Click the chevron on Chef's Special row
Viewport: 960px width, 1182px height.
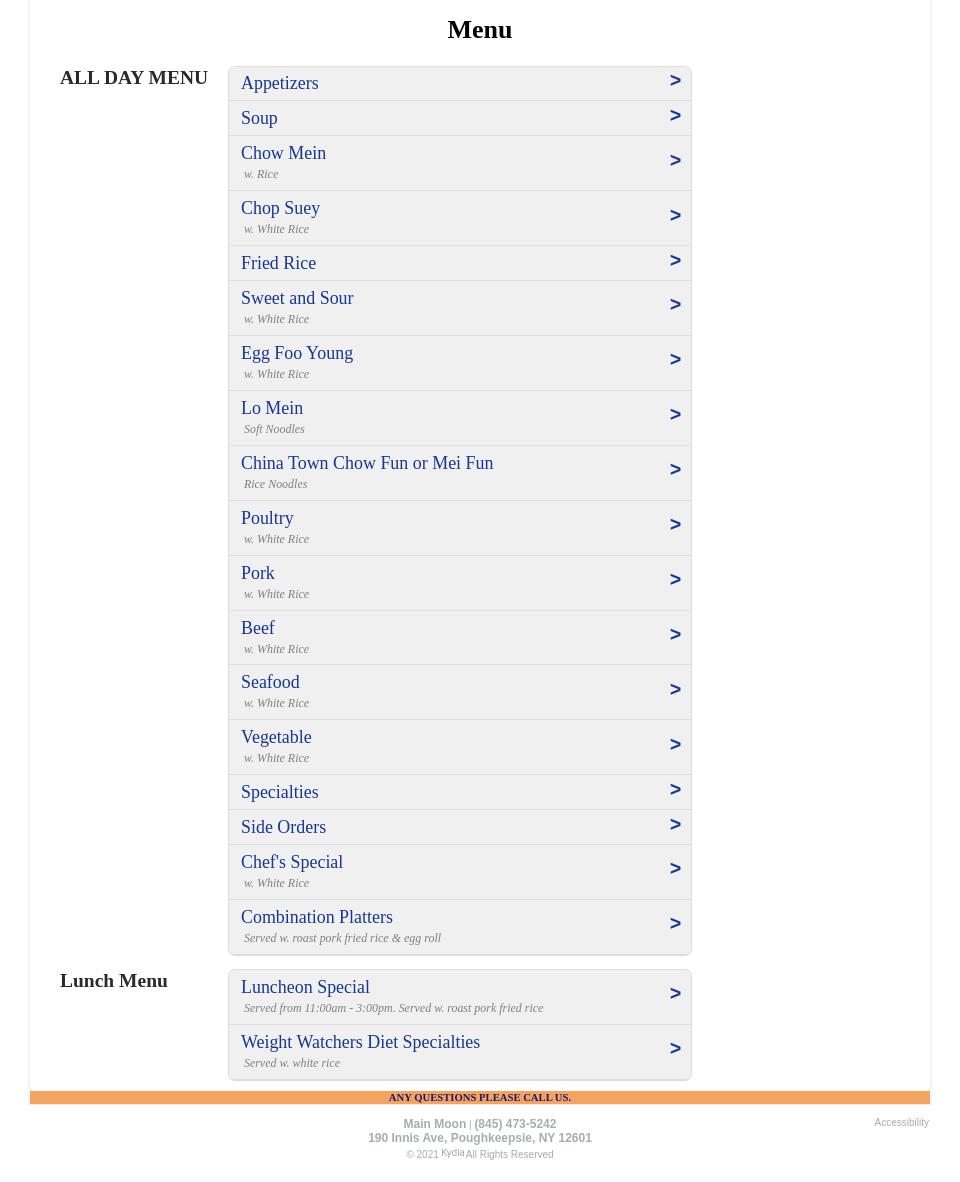(x=675, y=869)
